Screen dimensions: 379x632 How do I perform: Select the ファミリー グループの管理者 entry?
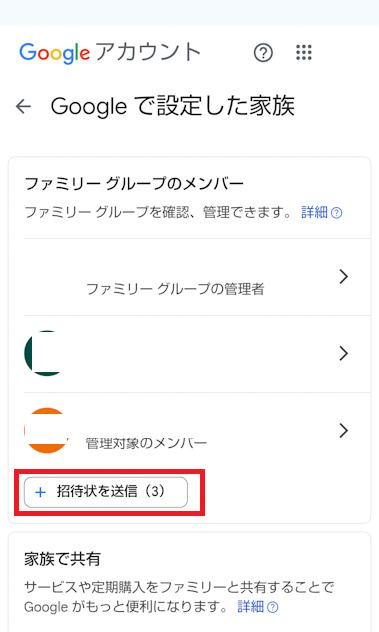click(x=197, y=277)
